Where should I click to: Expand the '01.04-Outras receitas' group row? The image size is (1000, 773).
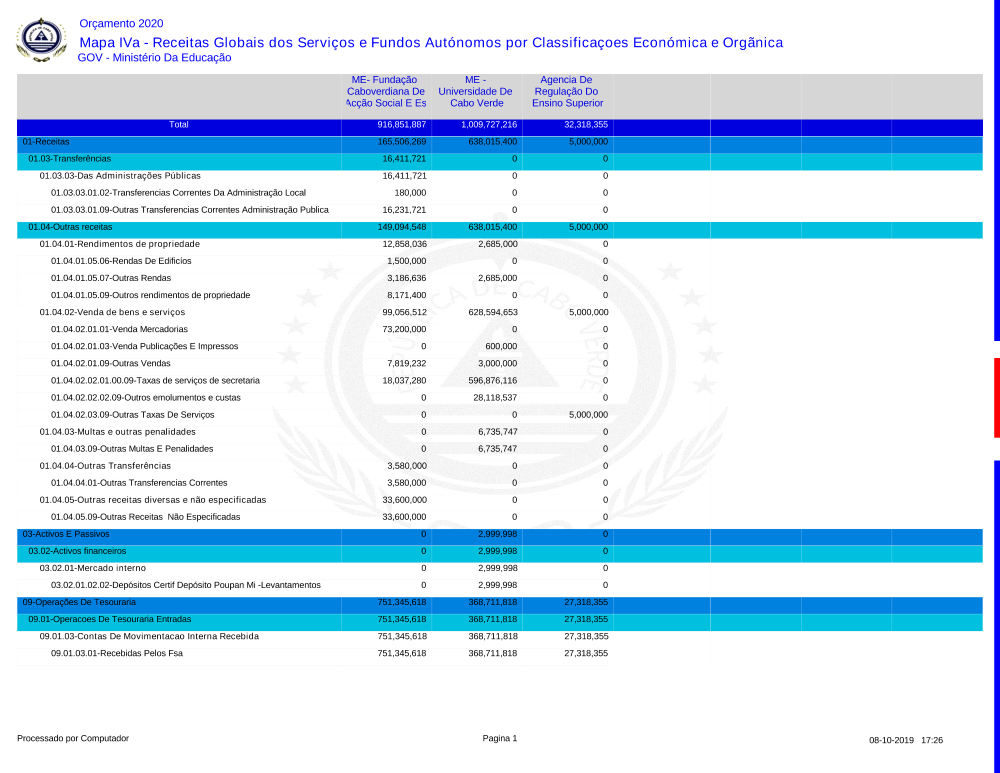point(70,227)
